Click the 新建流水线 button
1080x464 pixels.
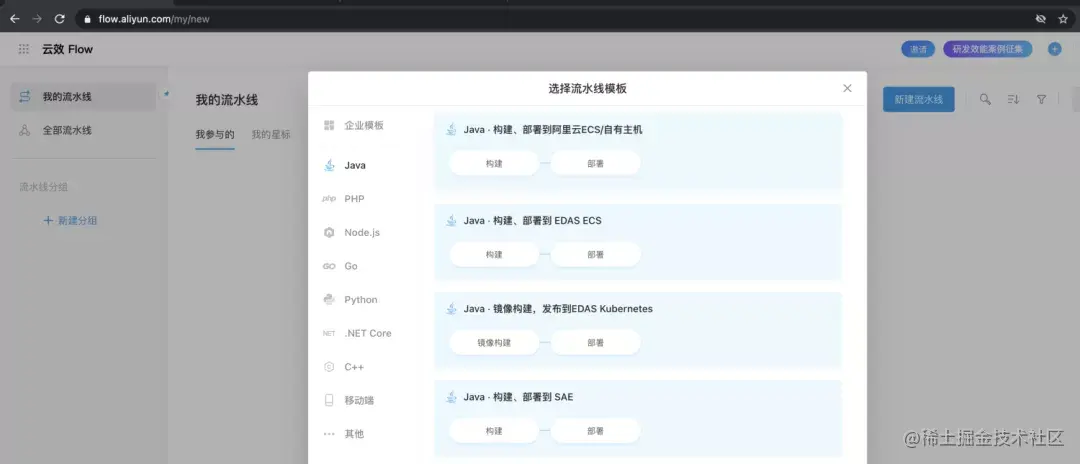[919, 100]
